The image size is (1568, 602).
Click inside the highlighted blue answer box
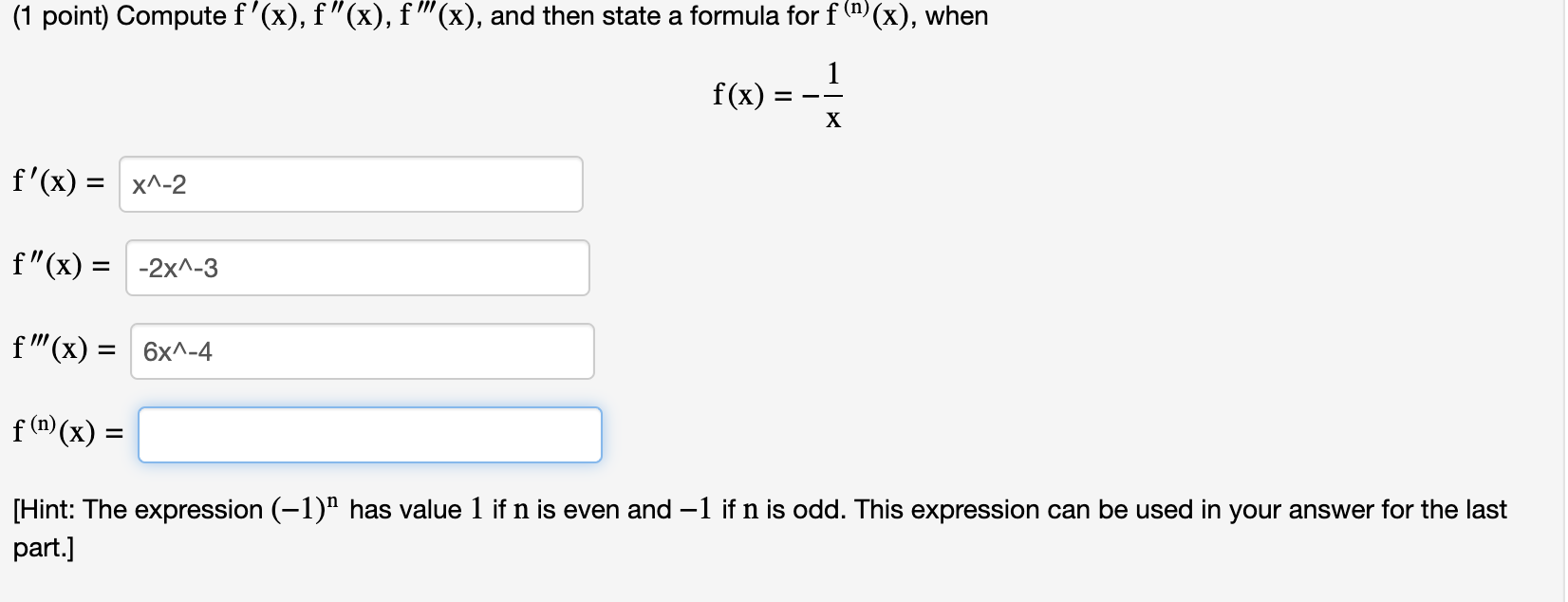(369, 434)
